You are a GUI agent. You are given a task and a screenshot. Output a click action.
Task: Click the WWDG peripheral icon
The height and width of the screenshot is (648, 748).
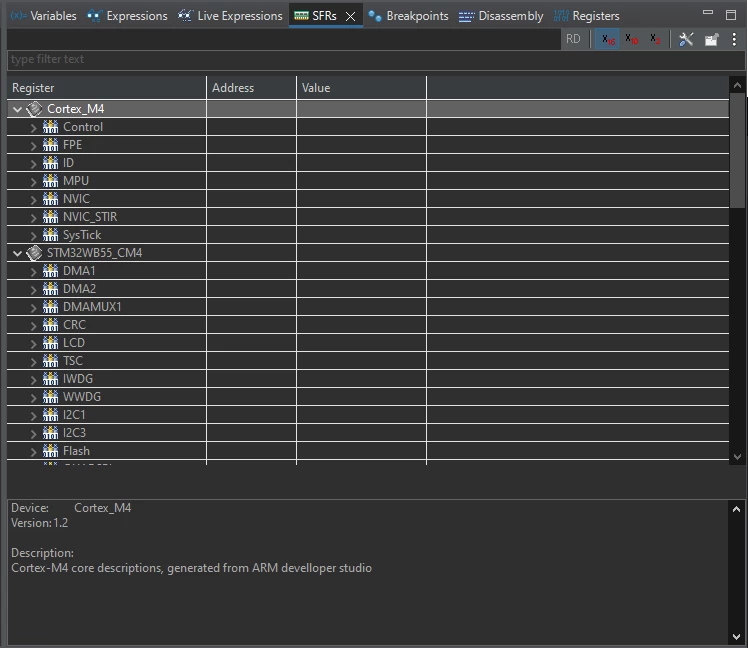click(51, 397)
